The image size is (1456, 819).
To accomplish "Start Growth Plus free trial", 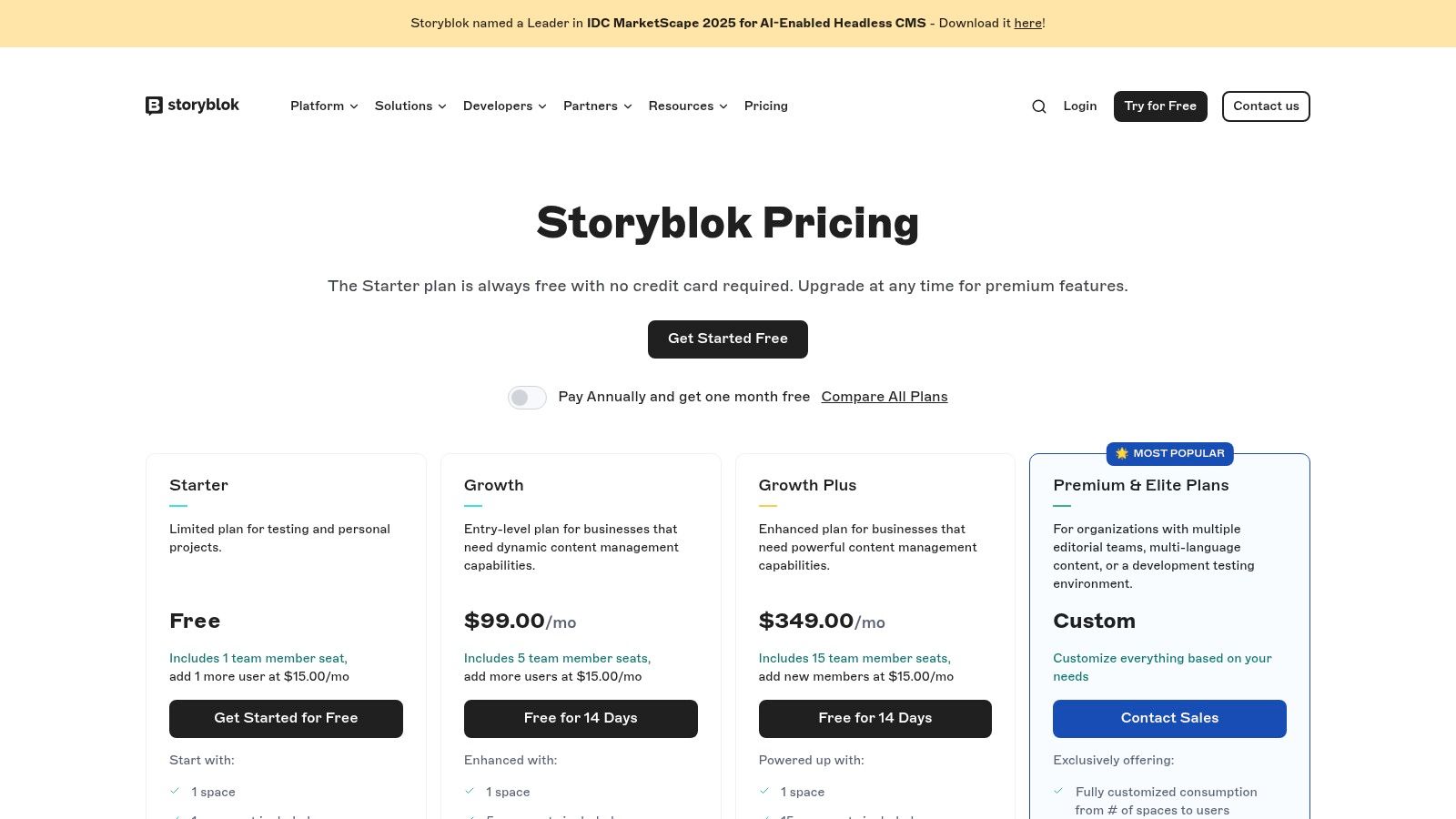I will [875, 718].
